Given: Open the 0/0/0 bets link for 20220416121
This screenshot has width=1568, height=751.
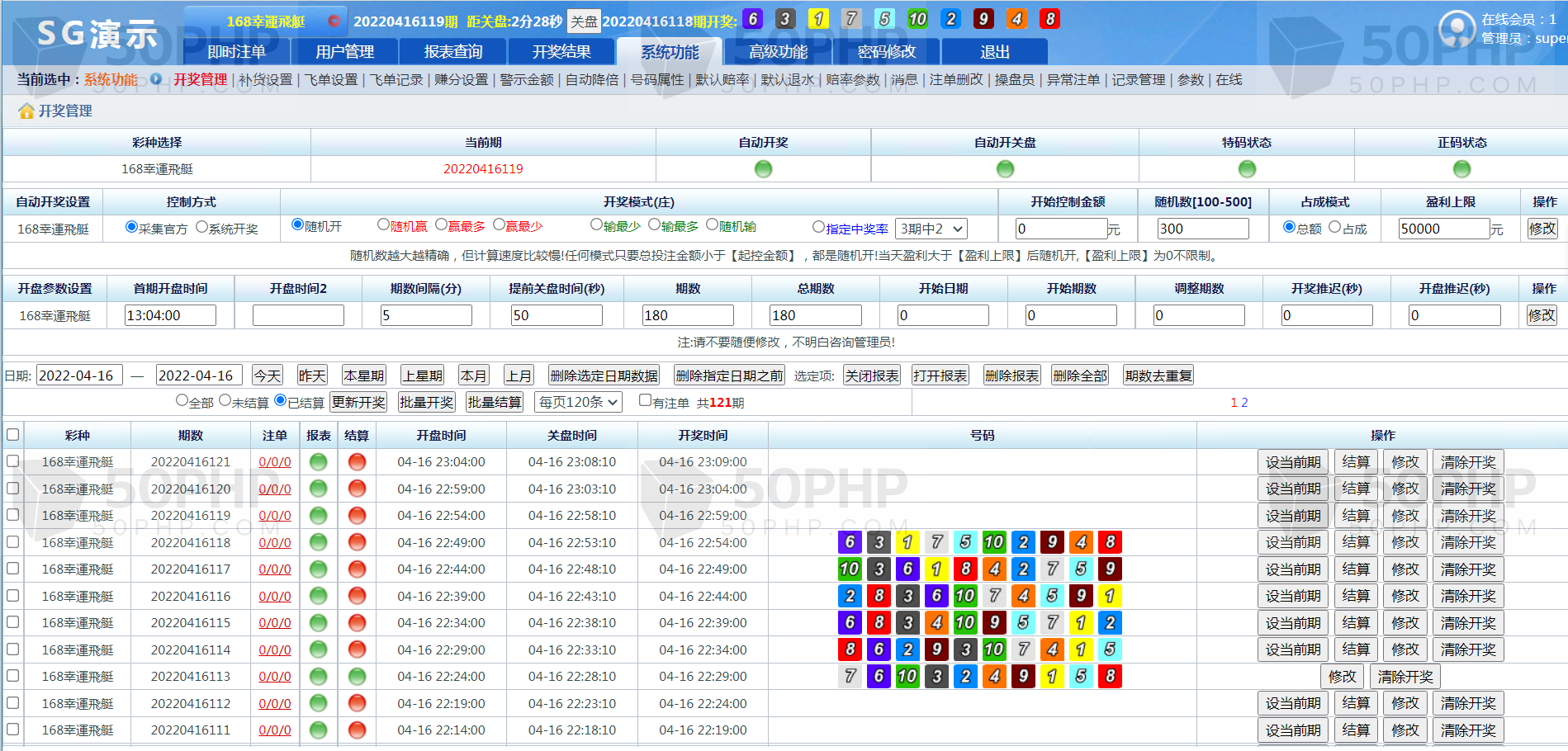Looking at the screenshot, I should pyautogui.click(x=274, y=462).
